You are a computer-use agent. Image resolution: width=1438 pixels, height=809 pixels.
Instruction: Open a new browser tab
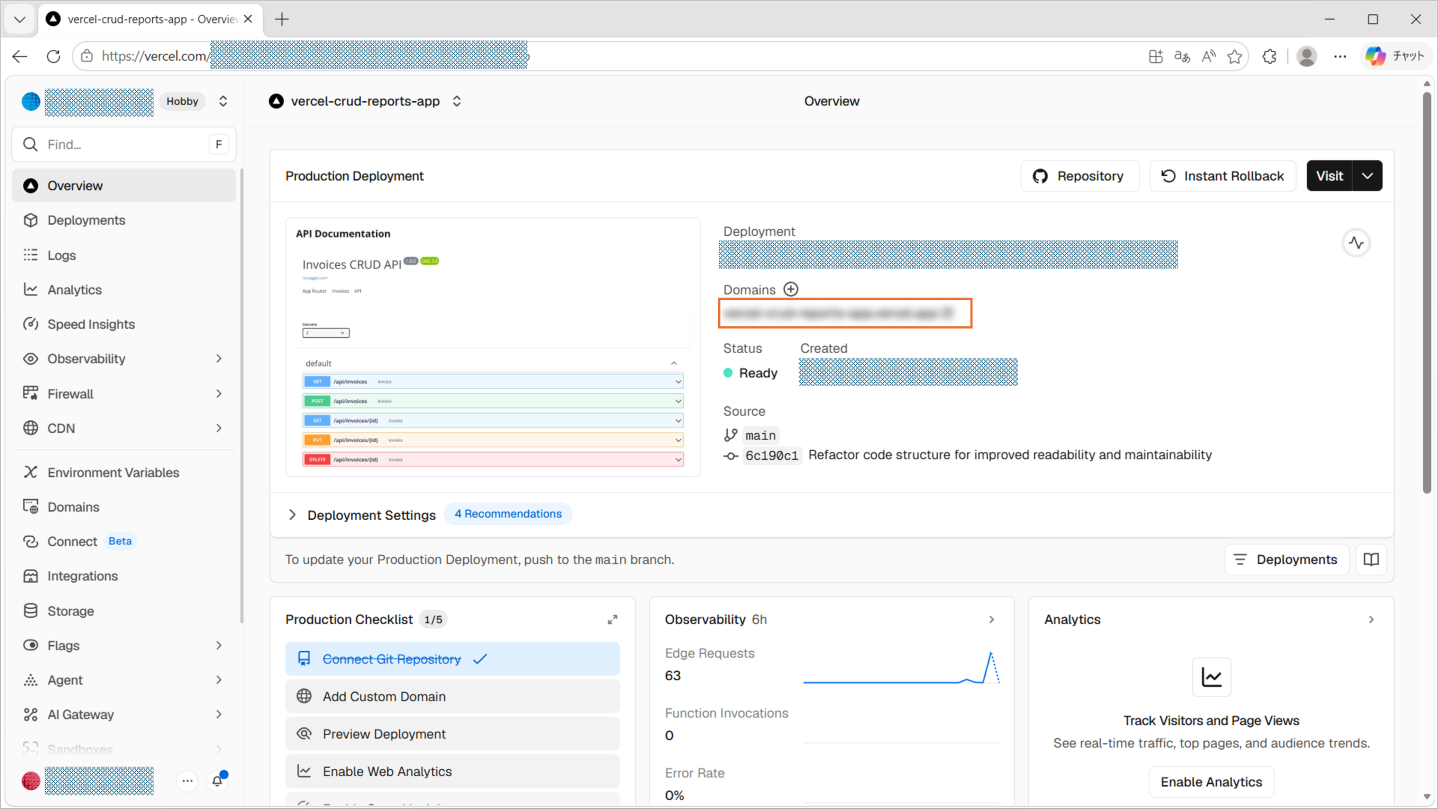tap(282, 19)
